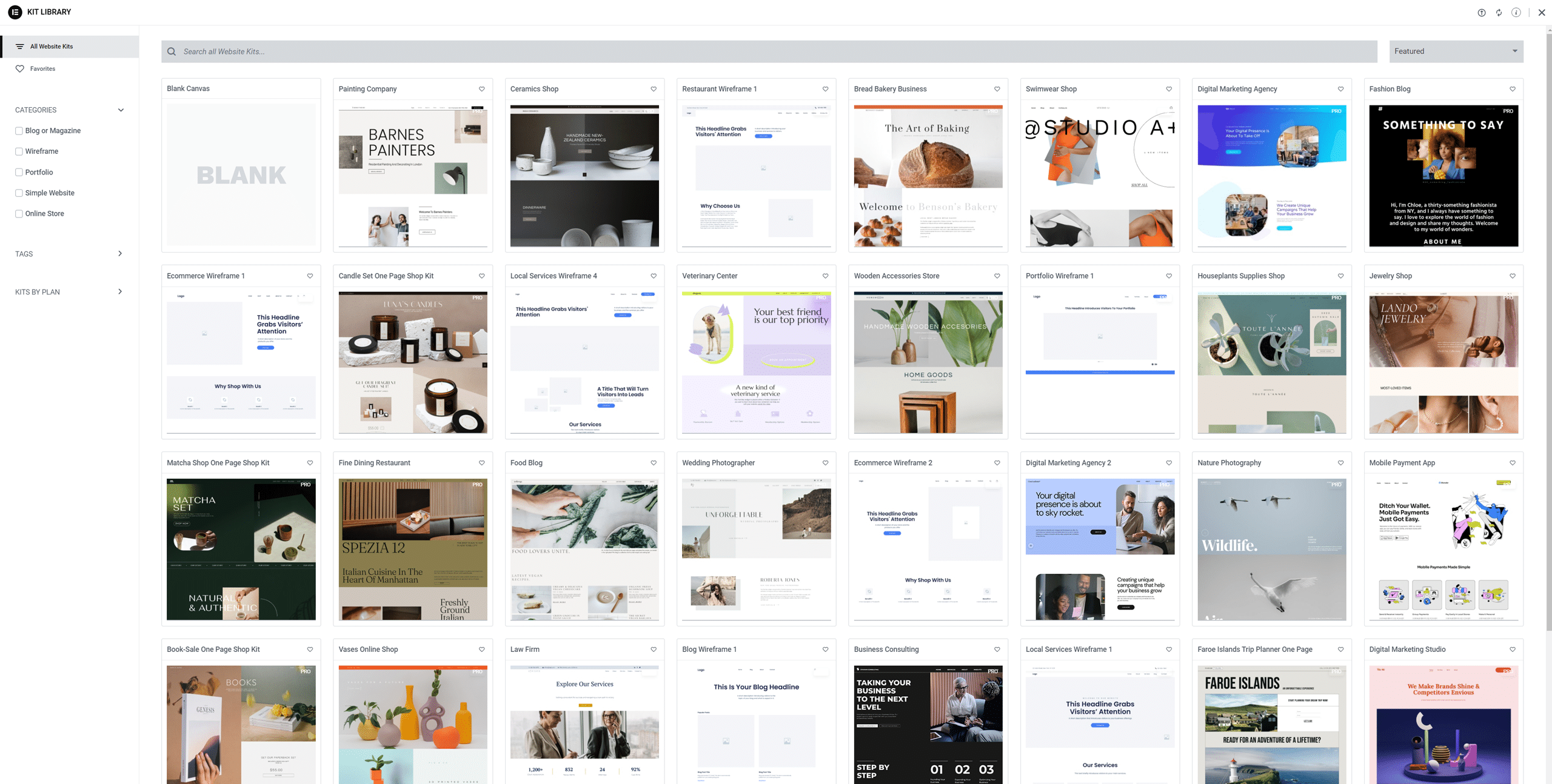The height and width of the screenshot is (784, 1552).
Task: Favorite the Fashion Blog kit heart
Action: coord(1513,89)
